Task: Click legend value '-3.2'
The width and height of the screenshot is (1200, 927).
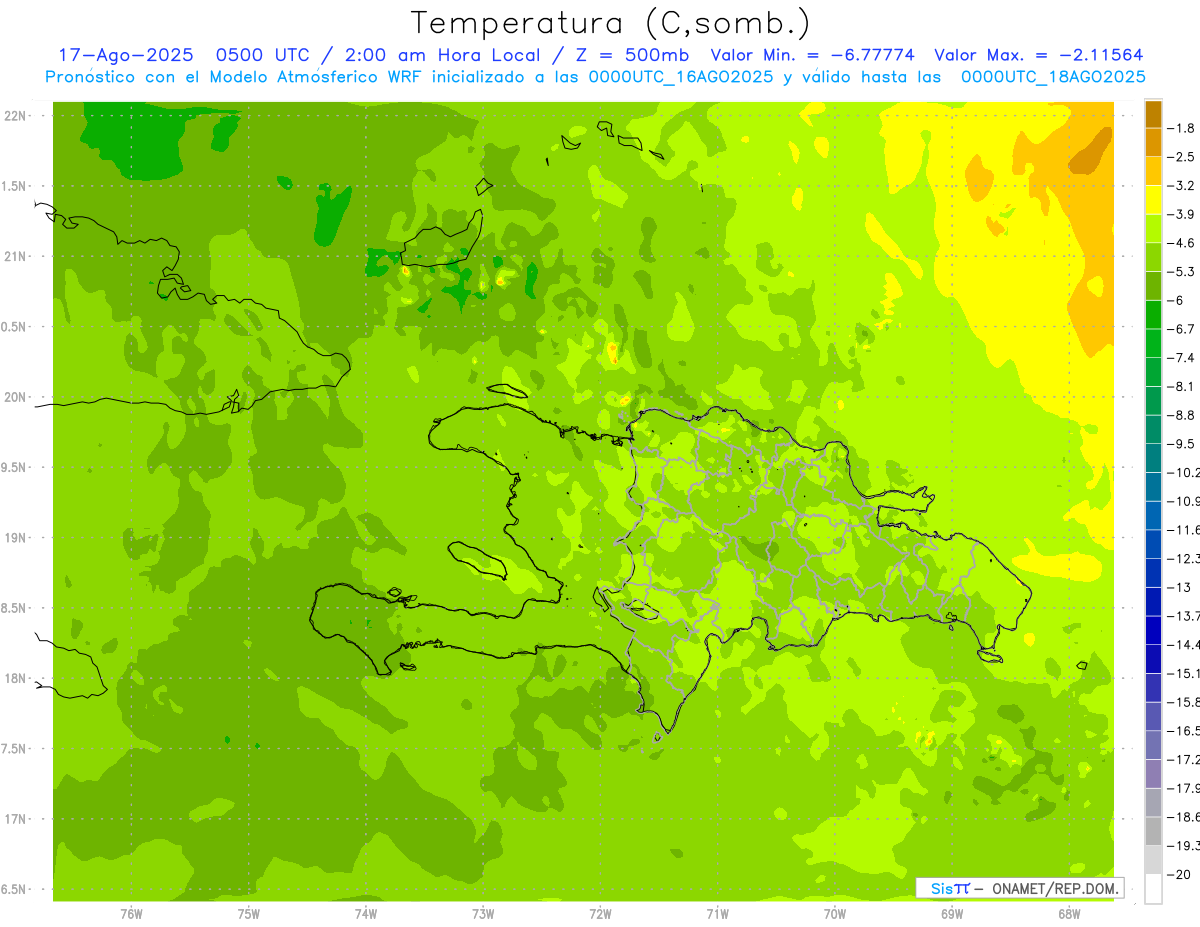Action: [1183, 185]
